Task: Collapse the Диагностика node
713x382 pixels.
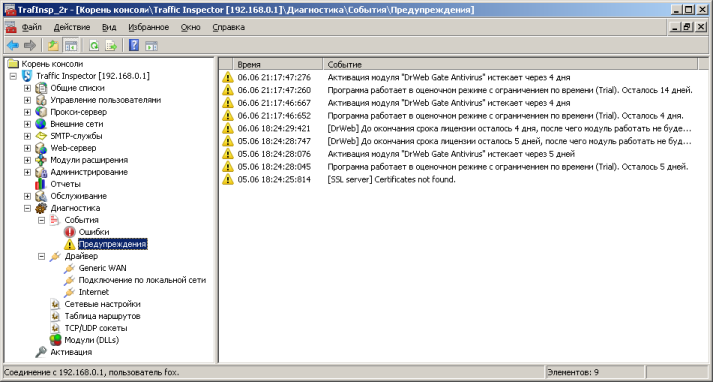Action: click(x=27, y=208)
